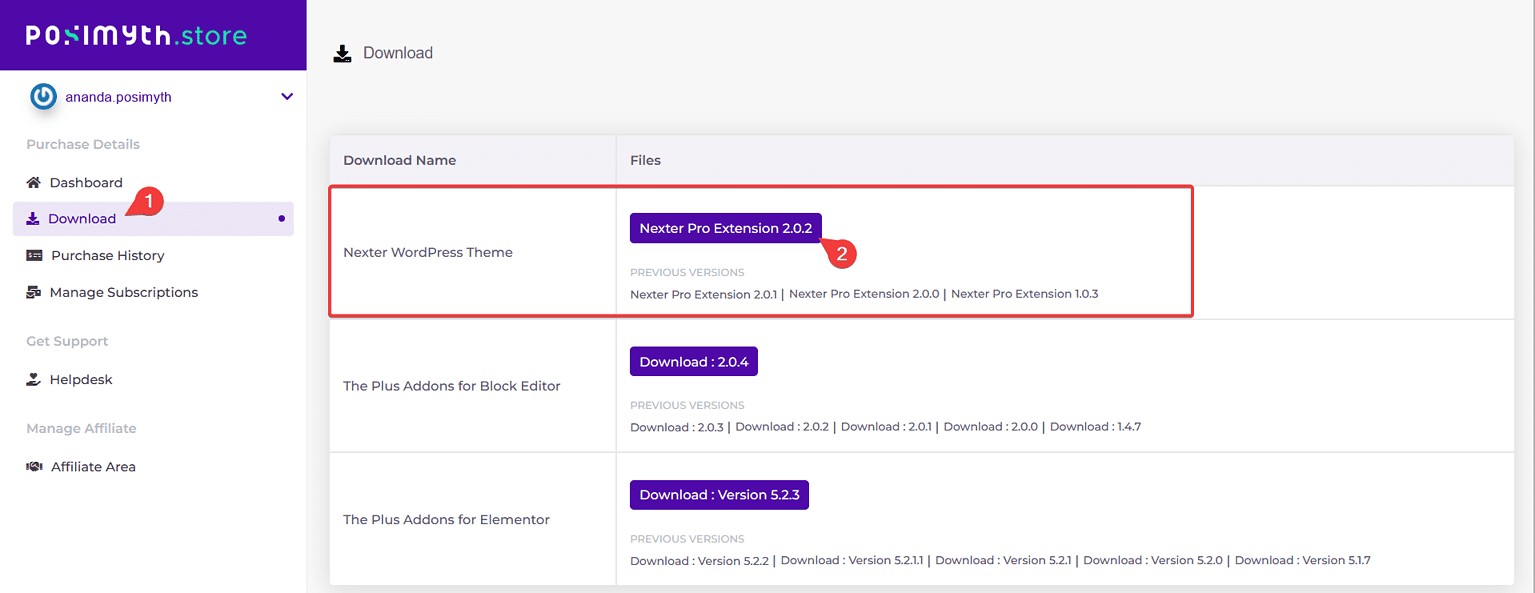
Task: Click the user avatar power icon
Action: pos(43,97)
